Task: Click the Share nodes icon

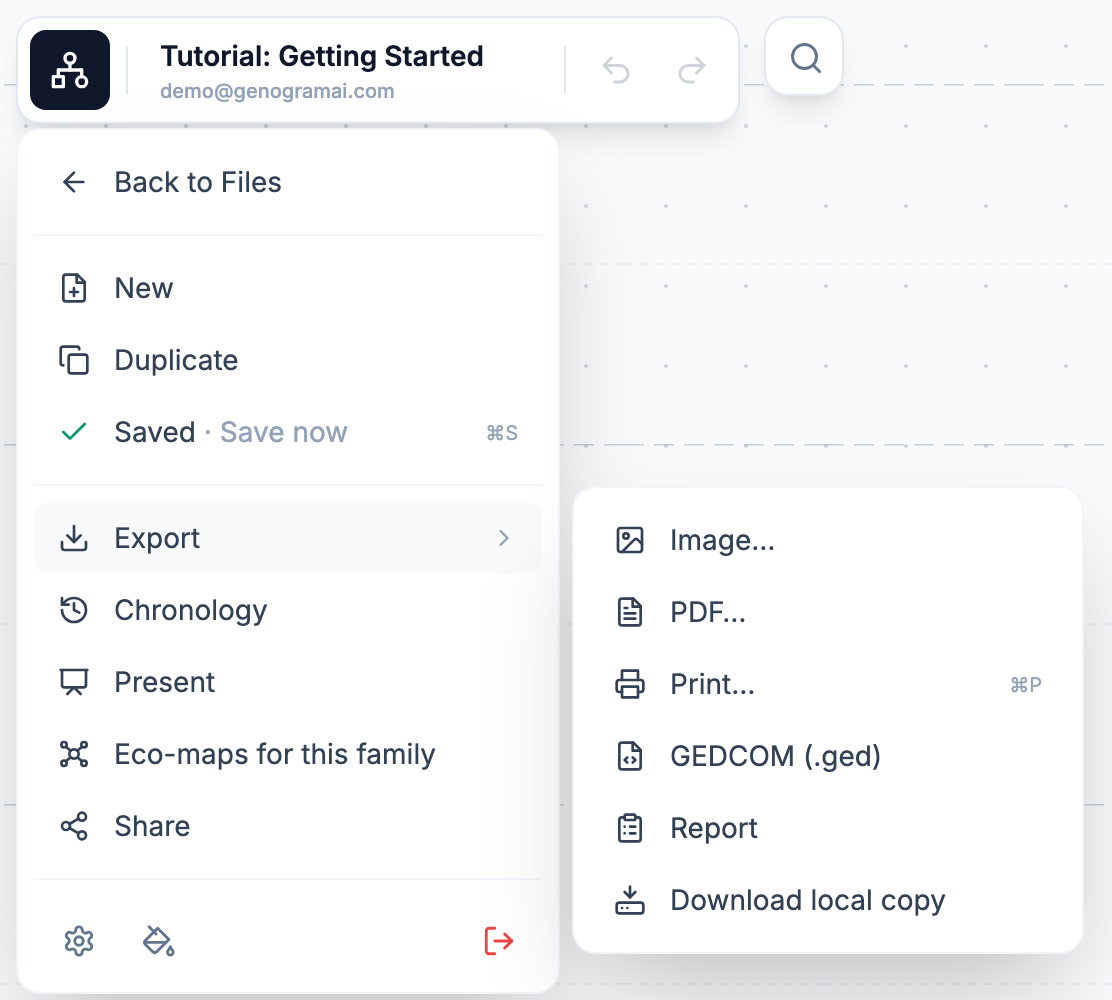Action: pyautogui.click(x=74, y=826)
